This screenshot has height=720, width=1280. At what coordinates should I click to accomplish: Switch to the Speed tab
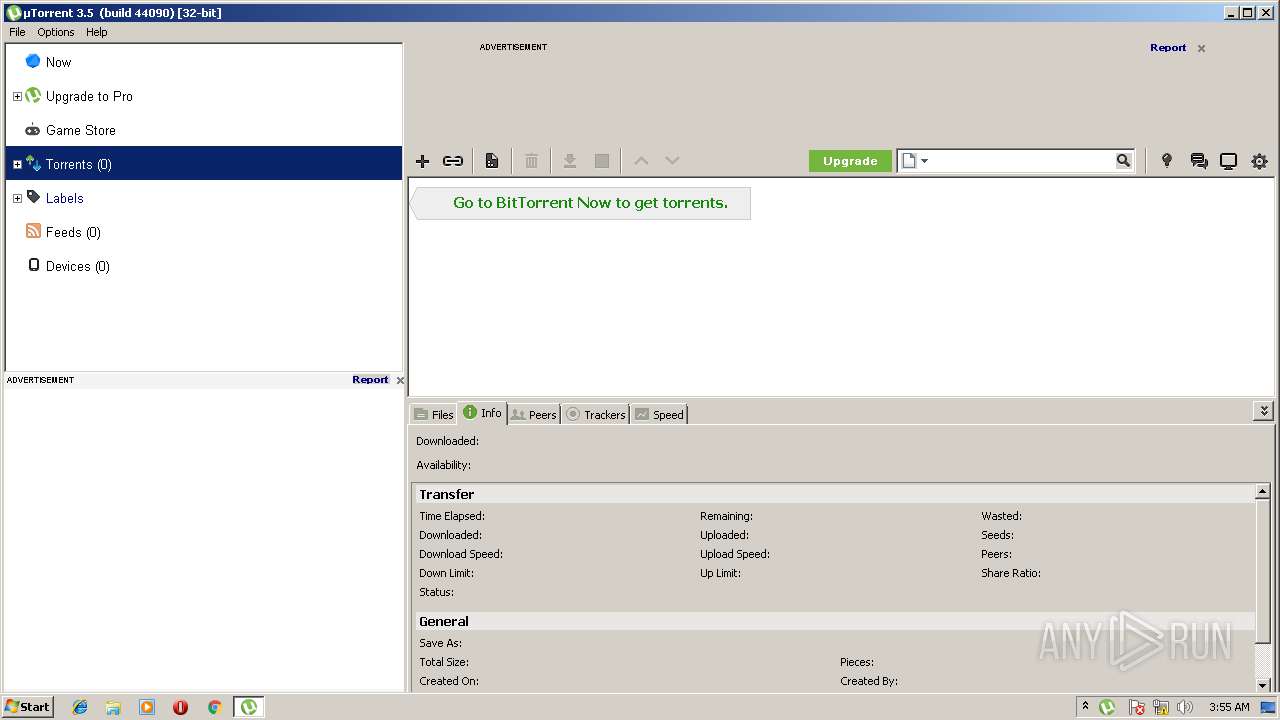coord(659,414)
